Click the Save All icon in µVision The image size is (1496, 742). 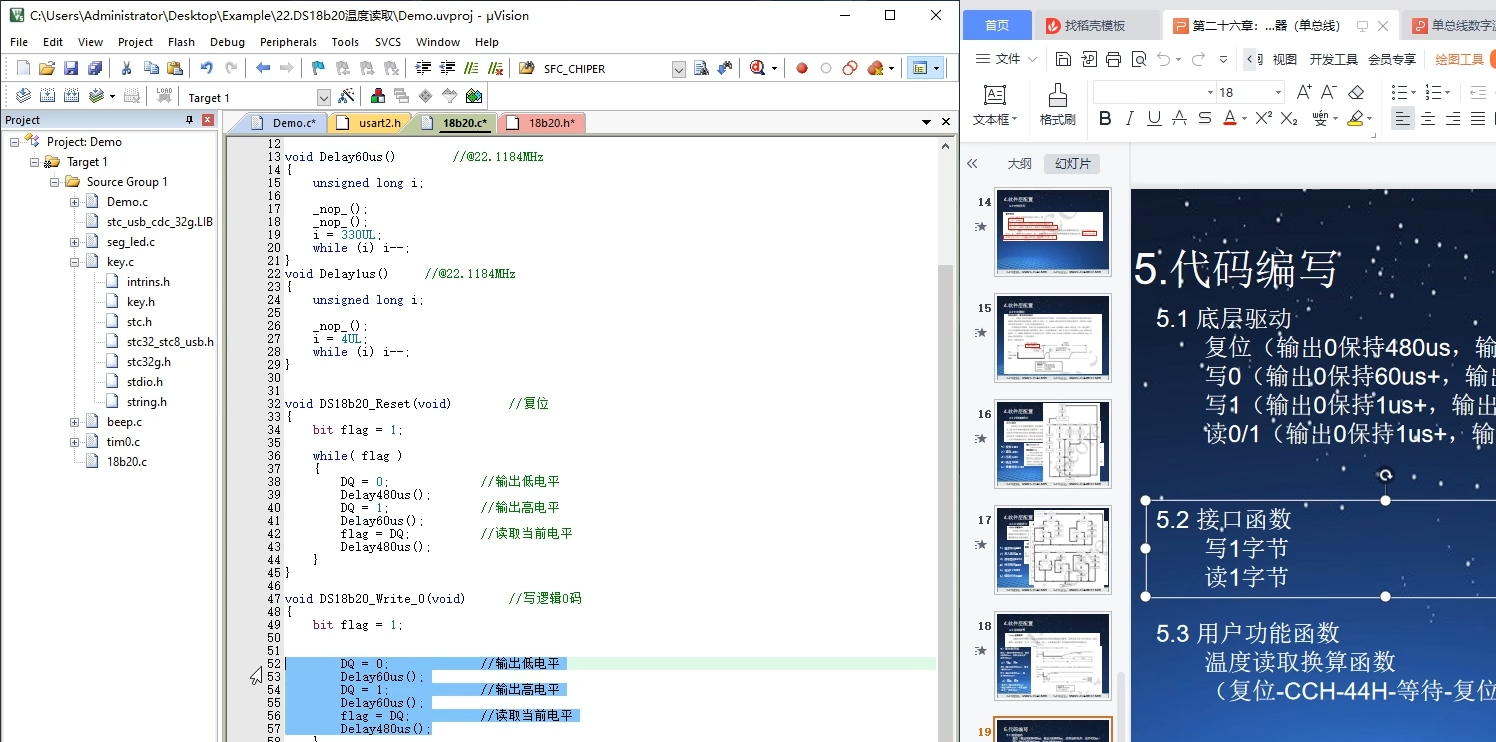tap(94, 68)
